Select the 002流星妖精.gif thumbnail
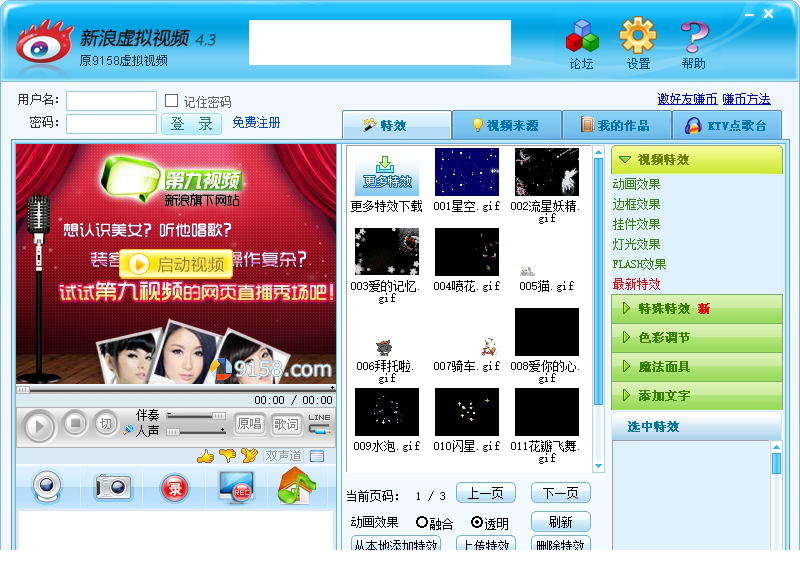 tap(547, 172)
